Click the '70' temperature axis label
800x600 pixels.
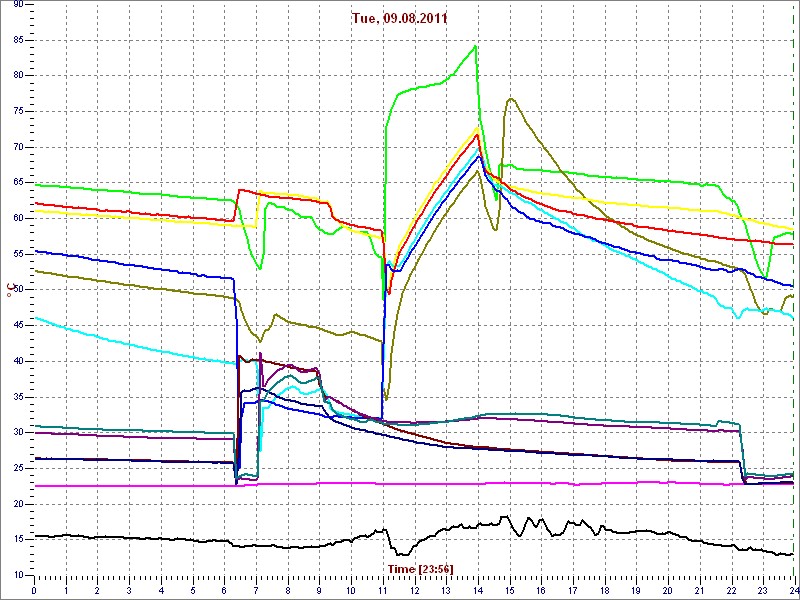click(16, 147)
